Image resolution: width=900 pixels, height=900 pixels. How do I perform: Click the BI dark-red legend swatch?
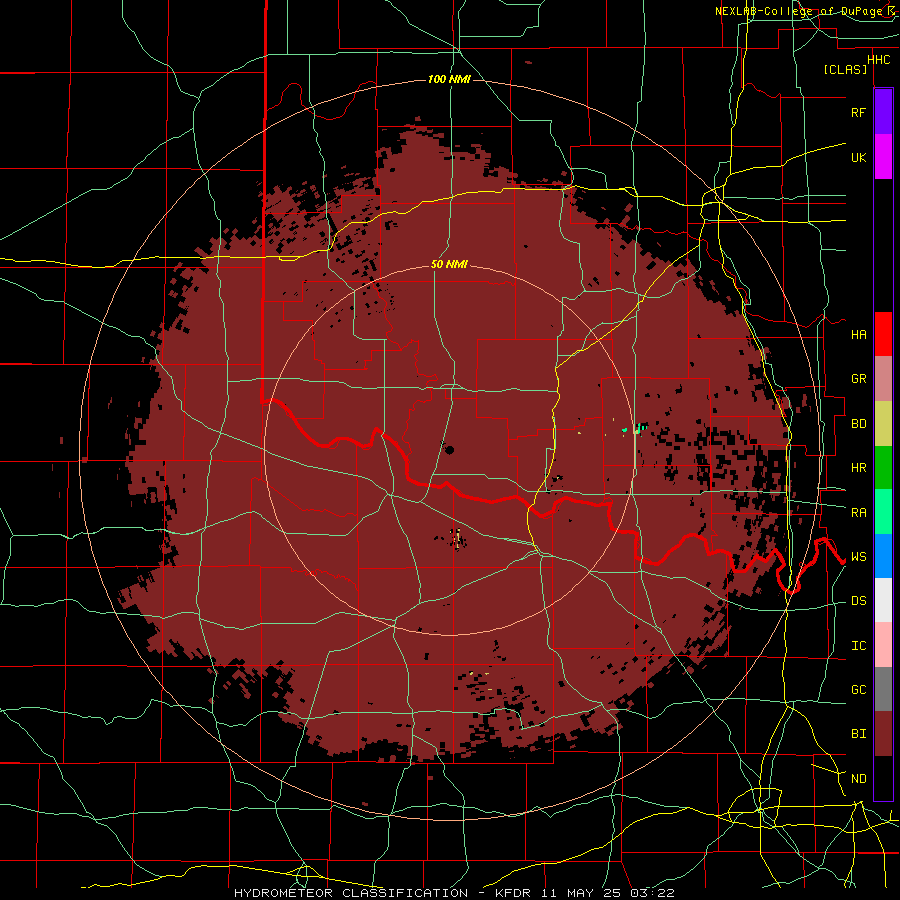coord(883,734)
